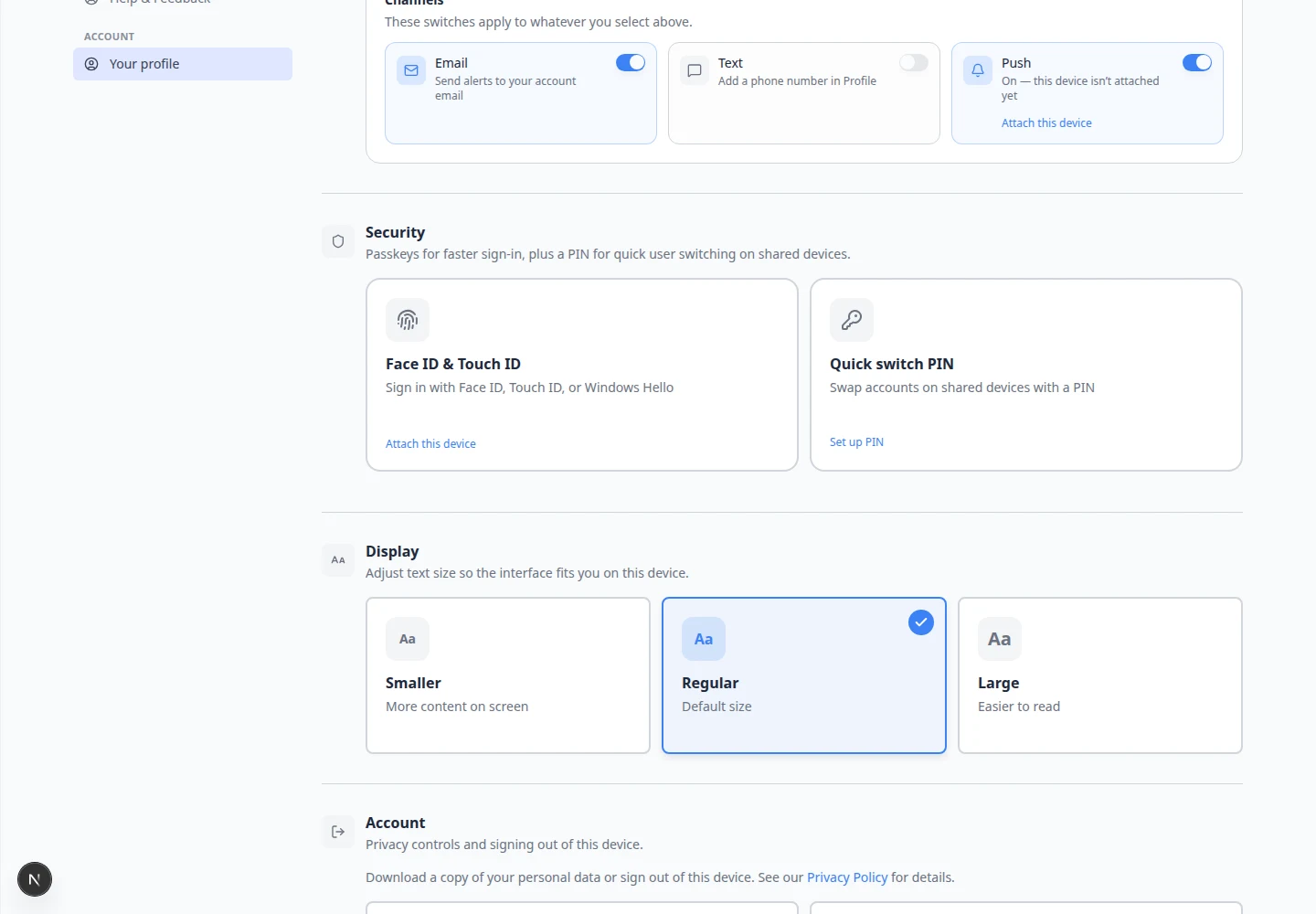Click the Push notification bell icon

pyautogui.click(x=978, y=70)
